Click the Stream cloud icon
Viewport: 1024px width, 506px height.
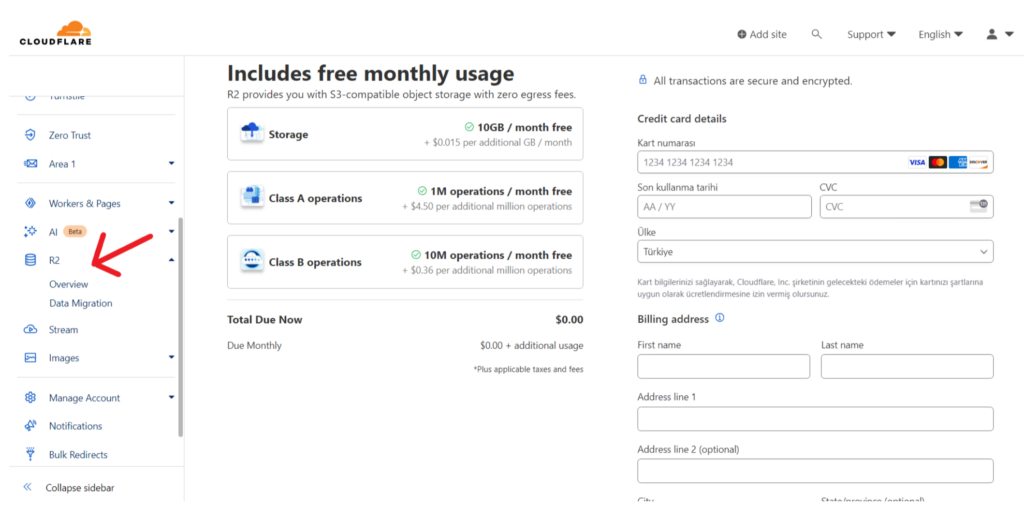click(30, 329)
